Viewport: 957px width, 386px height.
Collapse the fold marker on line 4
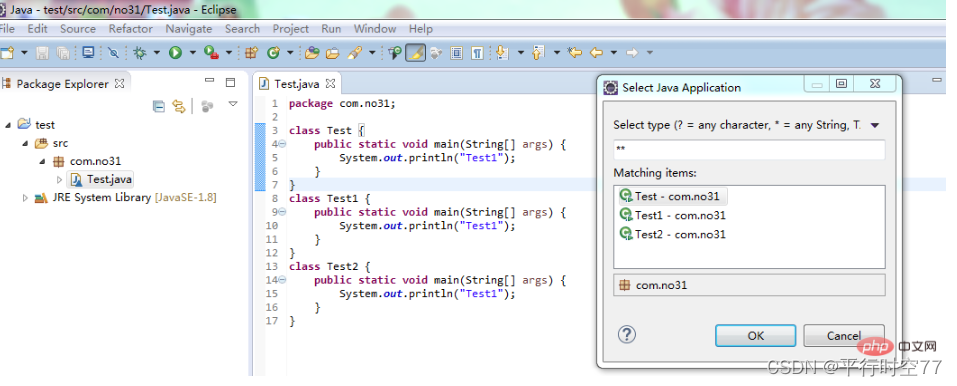(x=282, y=144)
